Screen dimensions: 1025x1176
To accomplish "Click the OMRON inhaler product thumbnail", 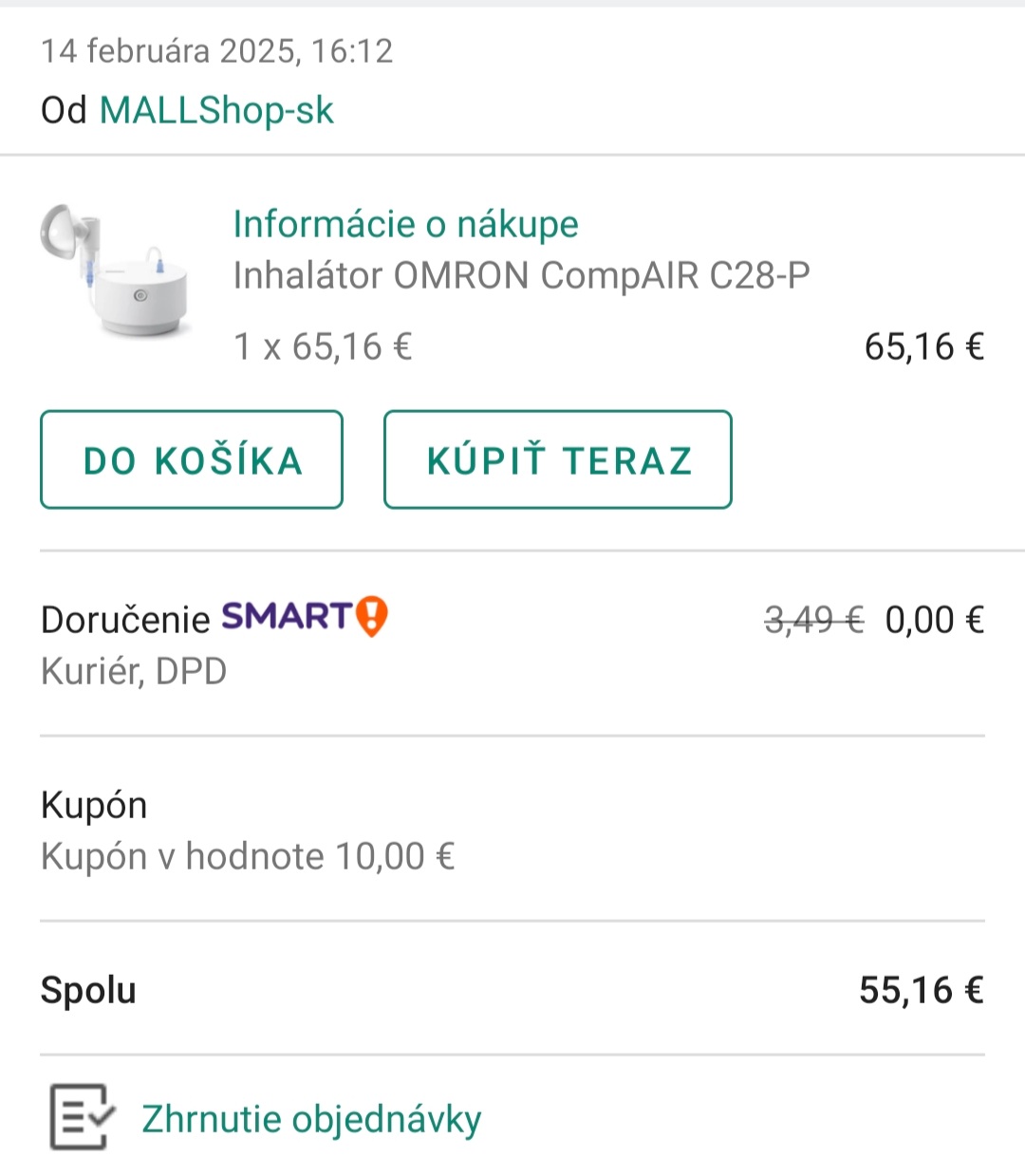I will coord(114,271).
